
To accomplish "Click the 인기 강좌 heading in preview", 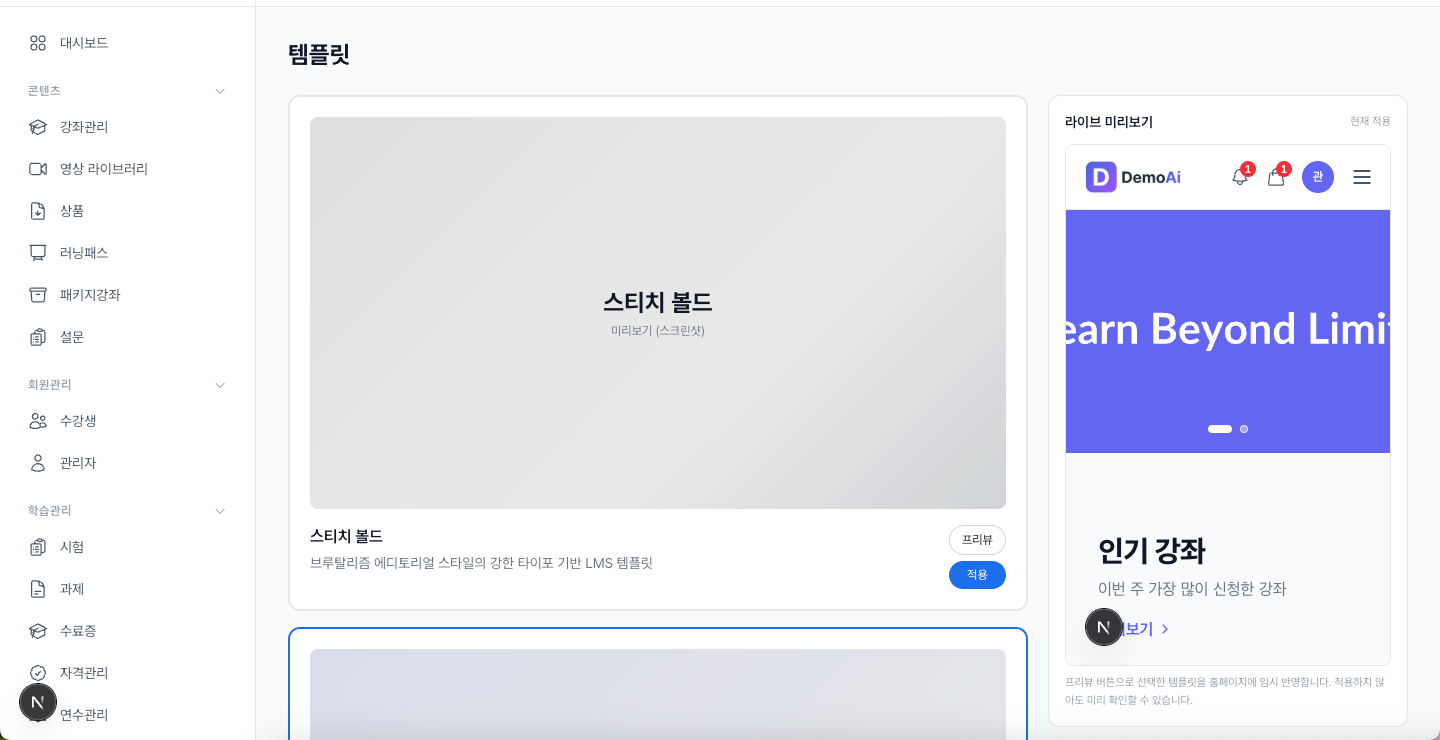I will point(1152,551).
